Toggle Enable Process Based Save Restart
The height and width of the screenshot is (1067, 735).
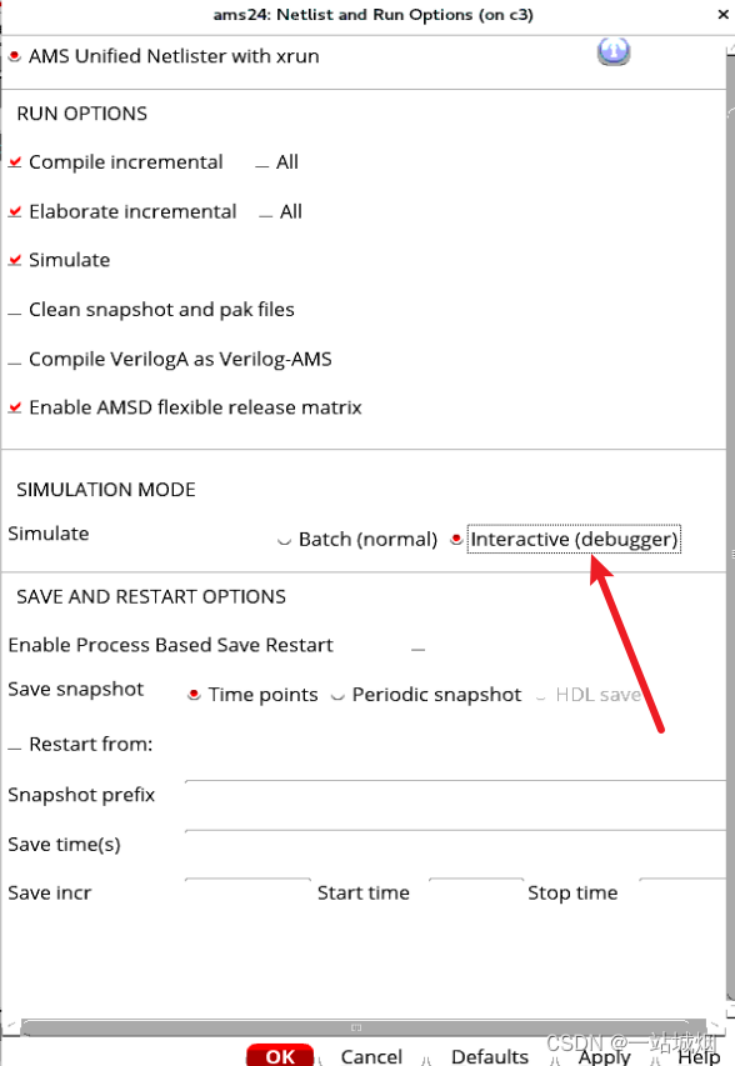tap(418, 648)
